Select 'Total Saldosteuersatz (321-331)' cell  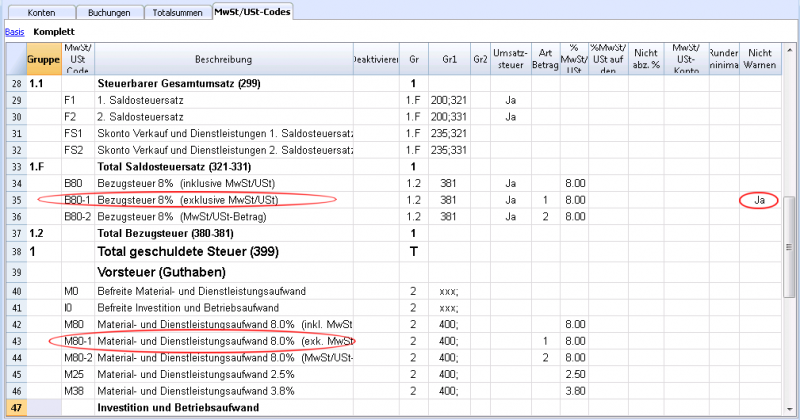pos(224,167)
